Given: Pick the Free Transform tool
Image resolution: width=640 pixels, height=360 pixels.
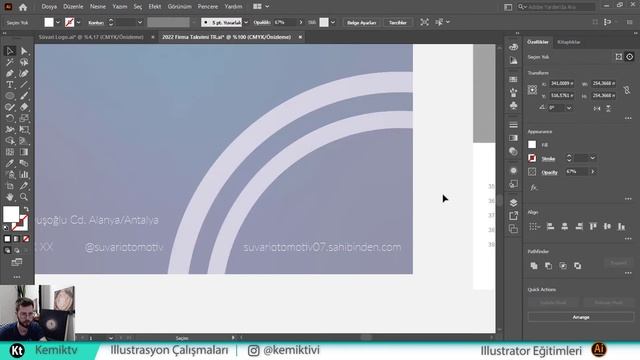Looking at the screenshot, I should pyautogui.click(x=24, y=130).
